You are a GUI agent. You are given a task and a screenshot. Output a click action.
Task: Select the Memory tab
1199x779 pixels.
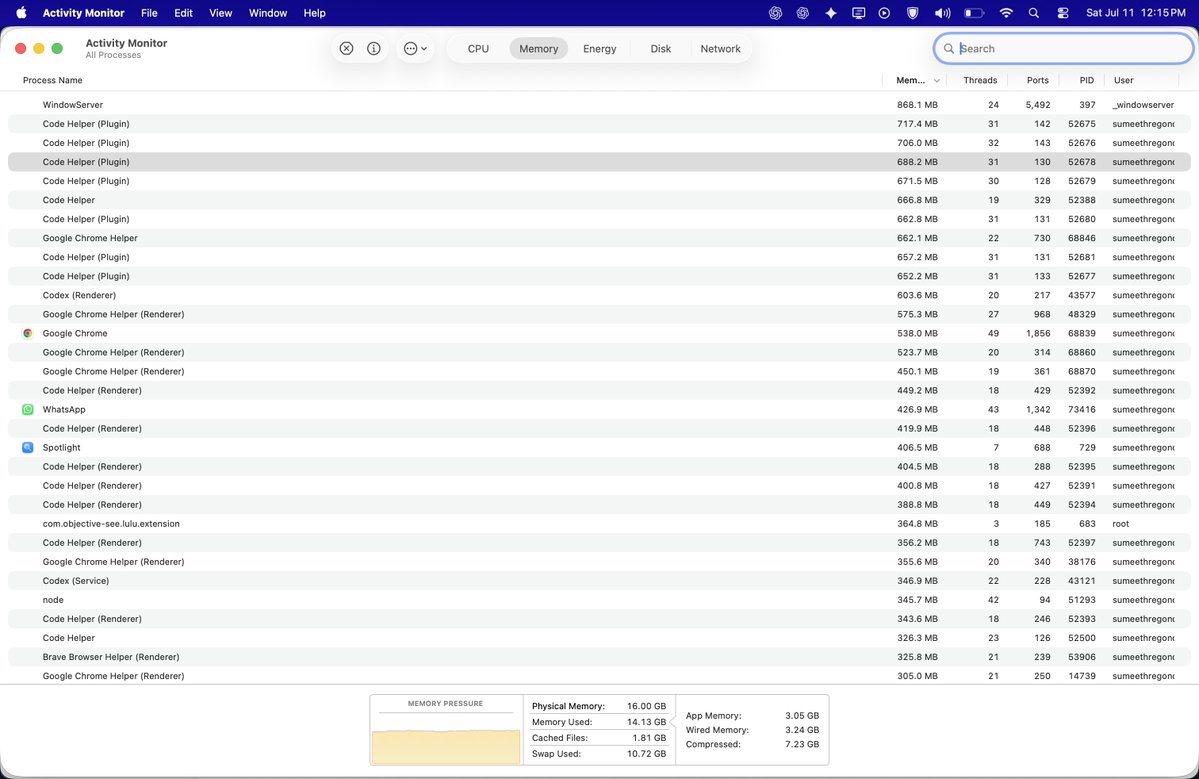point(538,48)
